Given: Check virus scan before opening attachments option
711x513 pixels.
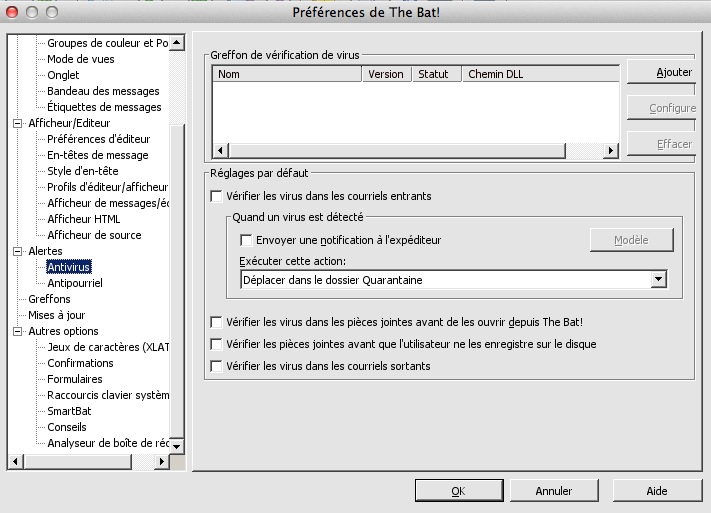Looking at the screenshot, I should click(216, 323).
